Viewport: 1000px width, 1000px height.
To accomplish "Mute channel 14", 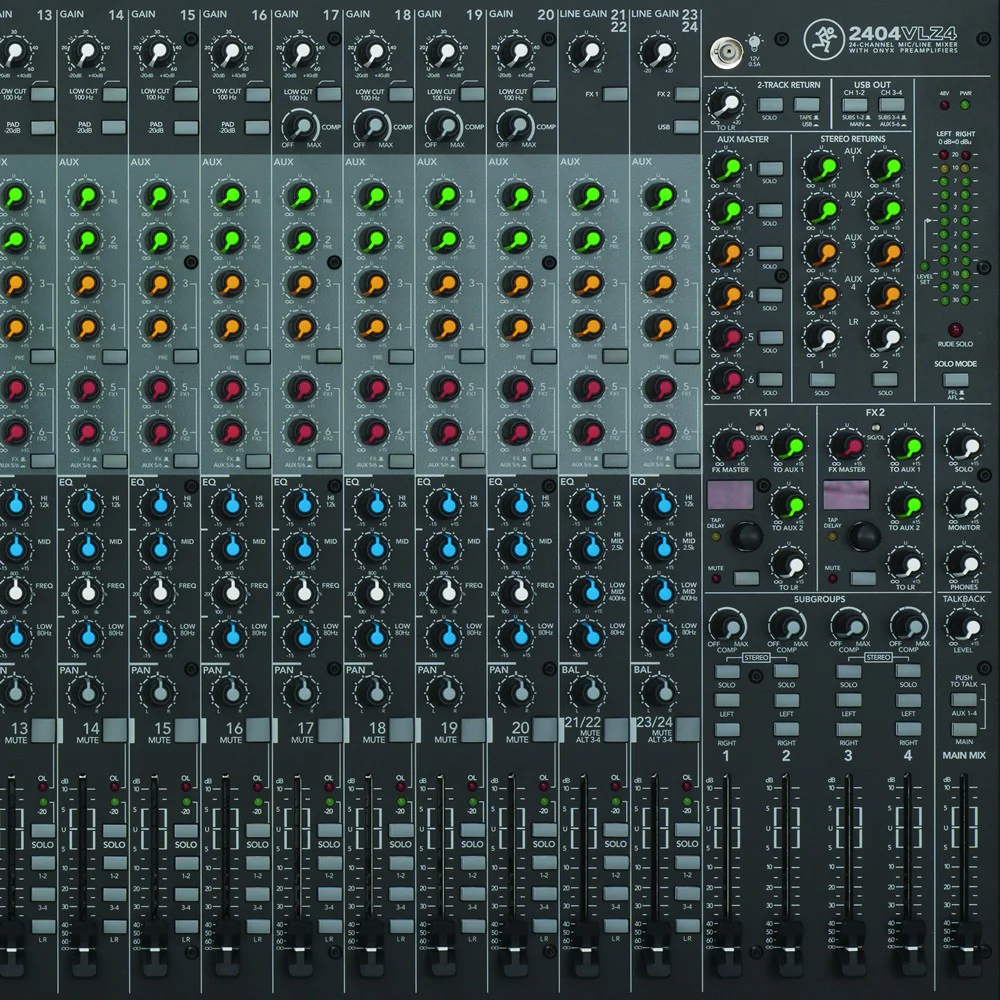I will click(x=115, y=730).
